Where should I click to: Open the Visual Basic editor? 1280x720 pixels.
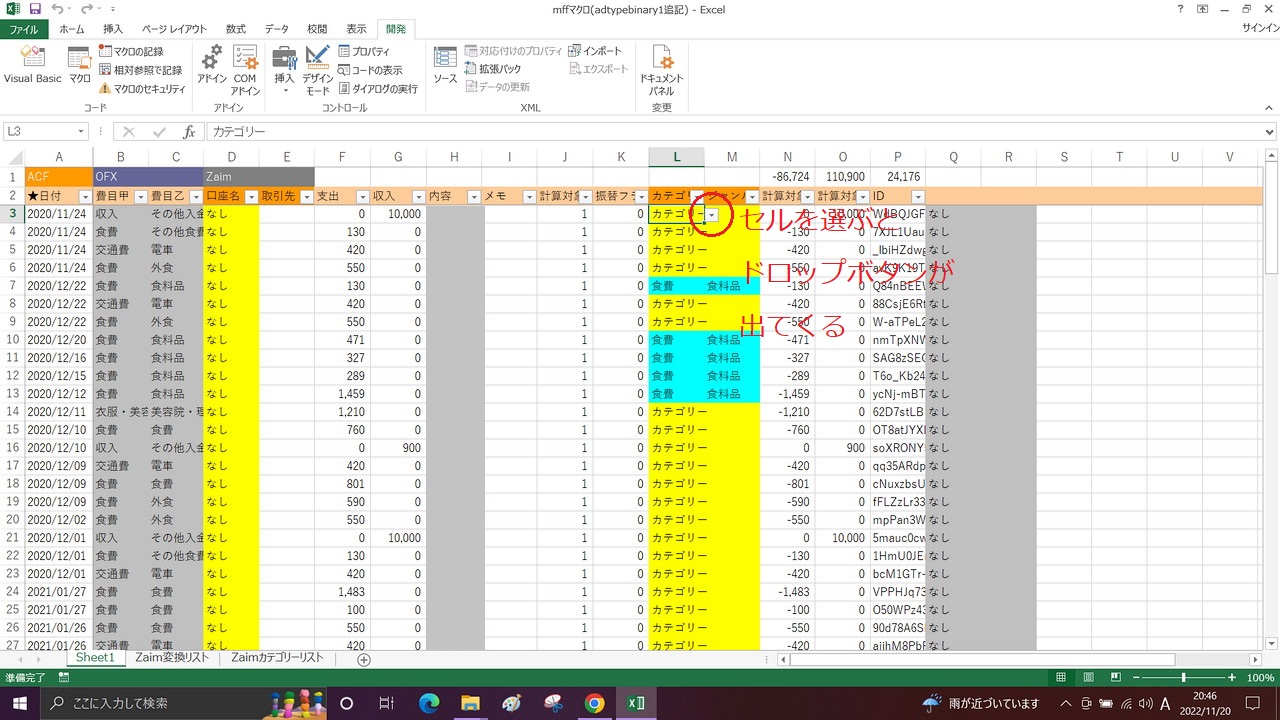point(32,65)
